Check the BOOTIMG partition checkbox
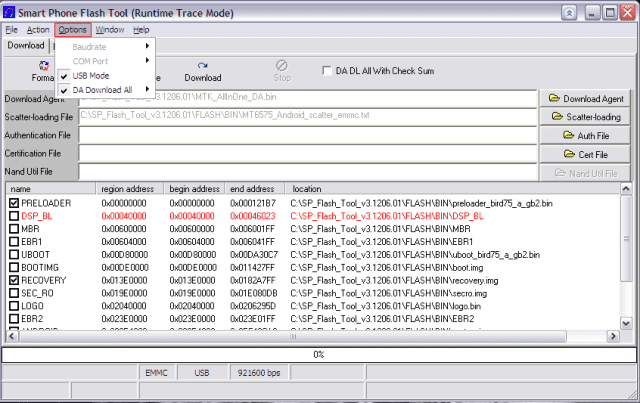 [x=14, y=267]
